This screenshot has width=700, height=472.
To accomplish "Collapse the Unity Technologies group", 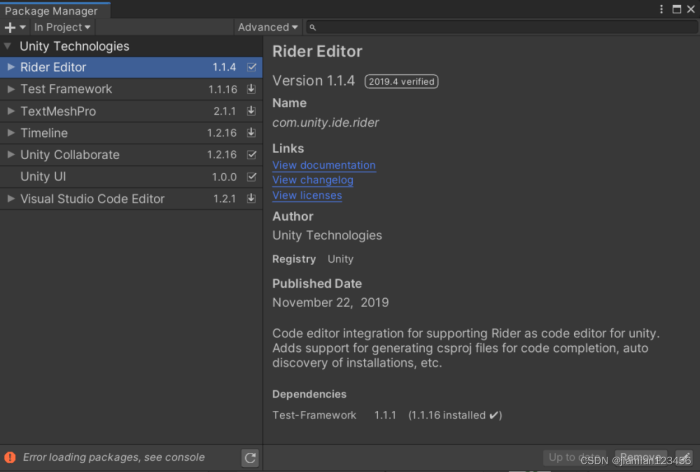I will pyautogui.click(x=9, y=46).
